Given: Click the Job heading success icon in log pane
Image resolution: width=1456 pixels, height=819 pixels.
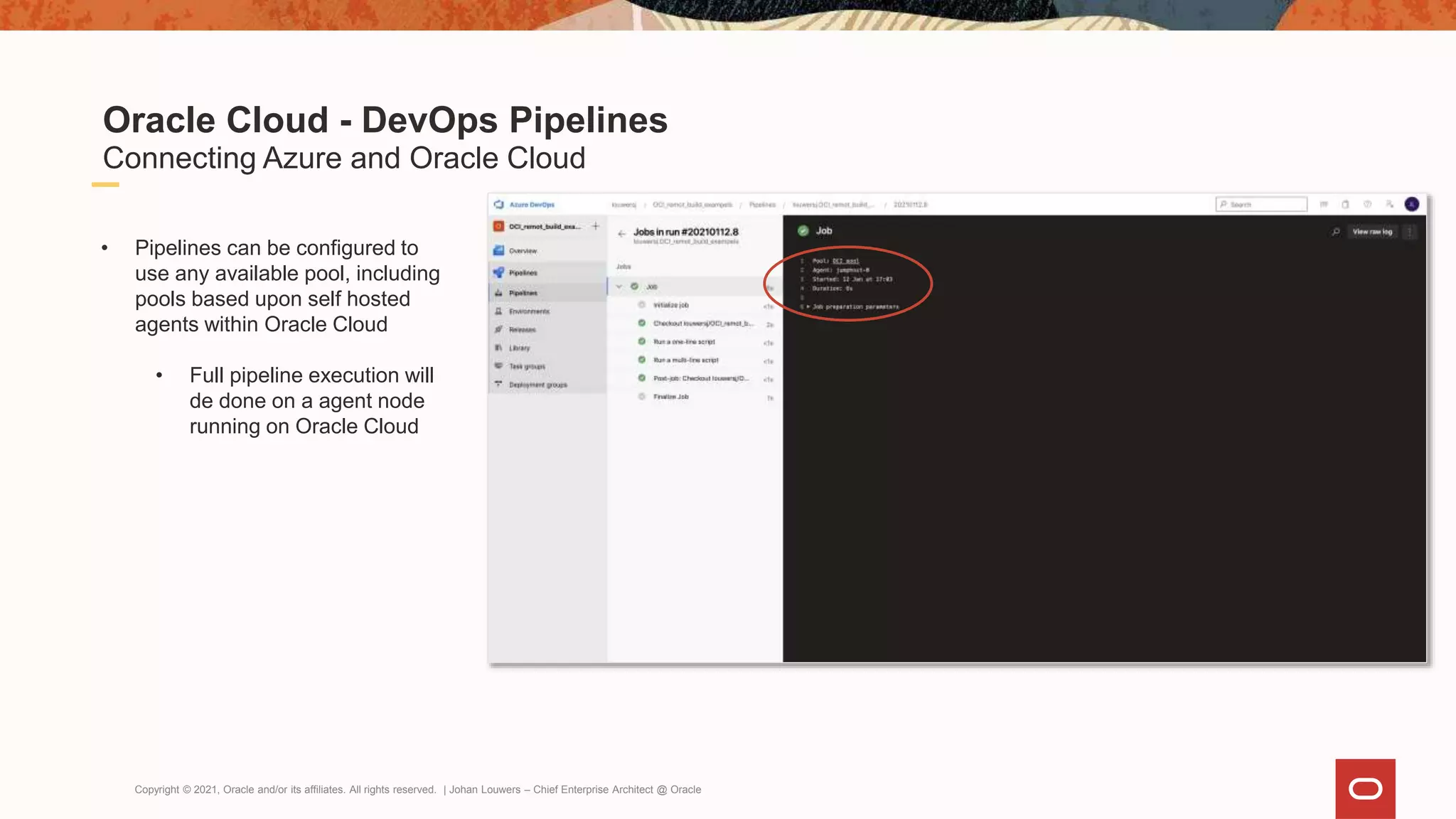Looking at the screenshot, I should point(803,231).
